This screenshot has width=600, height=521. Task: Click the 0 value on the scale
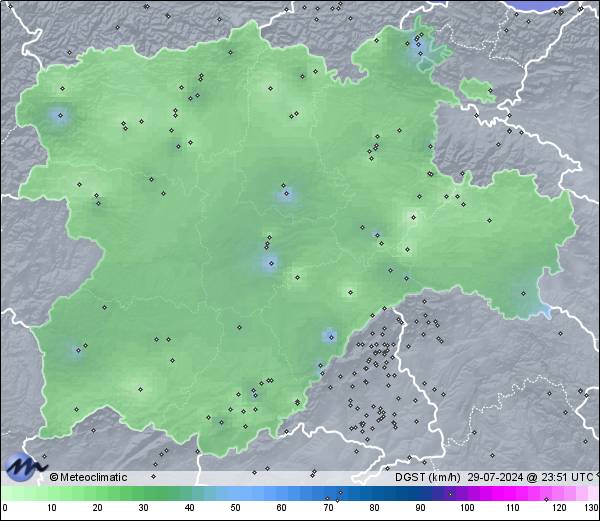5,508
